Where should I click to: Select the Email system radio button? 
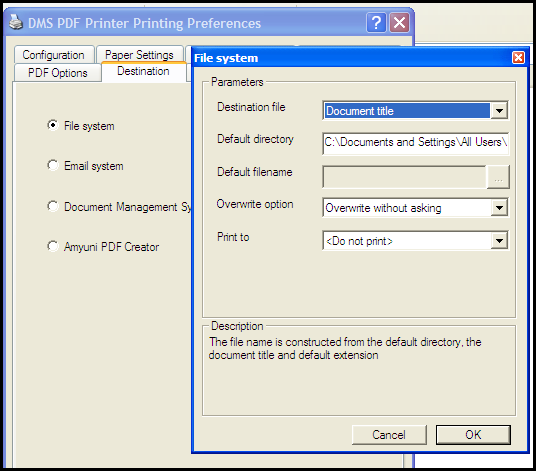tap(53, 165)
